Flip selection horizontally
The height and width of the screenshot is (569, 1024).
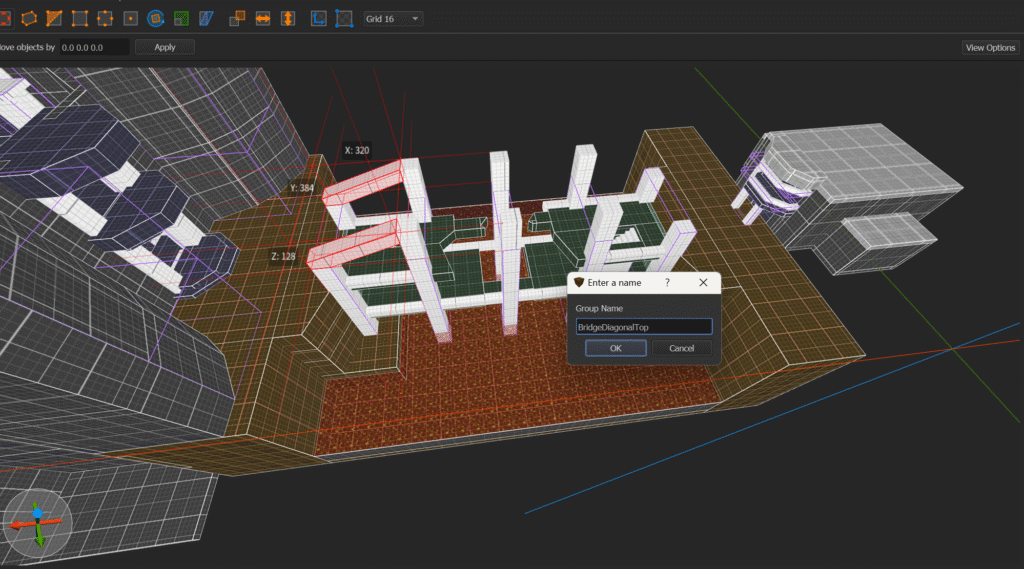click(x=263, y=18)
